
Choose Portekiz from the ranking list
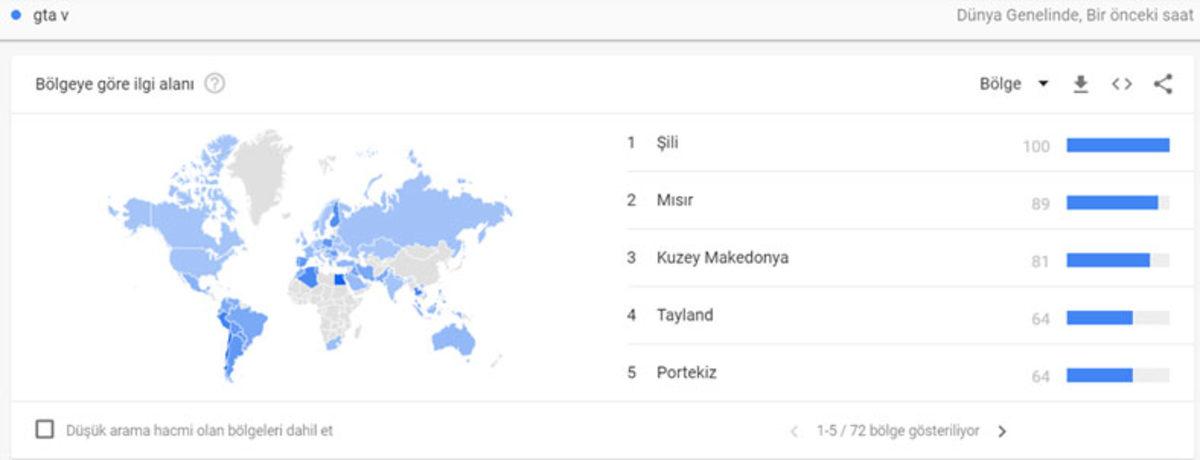pyautogui.click(x=686, y=373)
